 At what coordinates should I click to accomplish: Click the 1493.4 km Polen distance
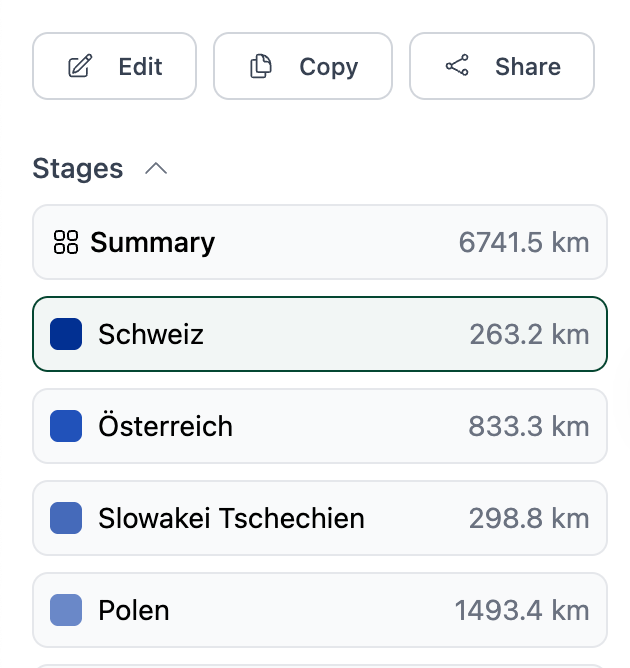click(x=522, y=610)
